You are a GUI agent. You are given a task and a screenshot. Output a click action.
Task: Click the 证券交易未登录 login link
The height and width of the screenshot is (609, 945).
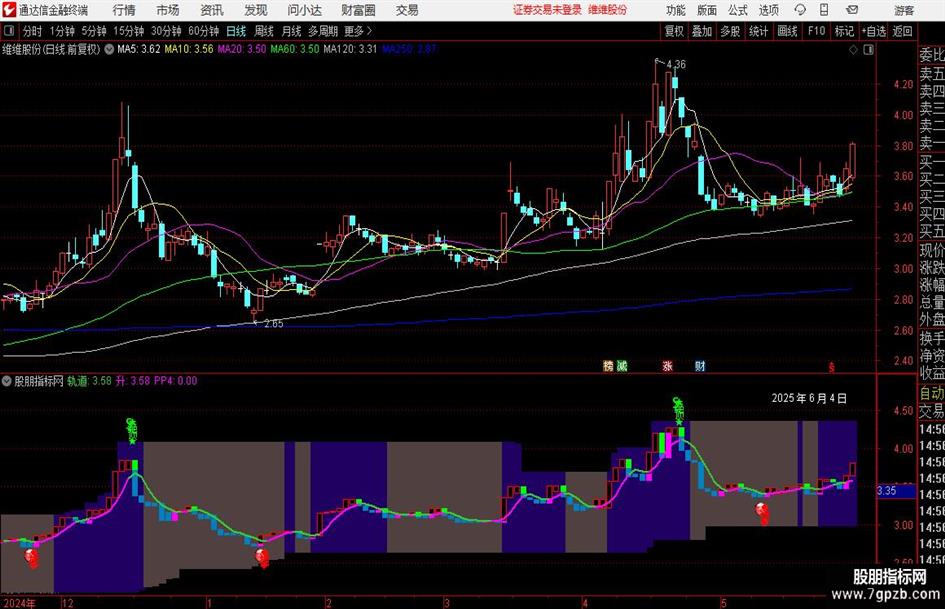tap(547, 10)
